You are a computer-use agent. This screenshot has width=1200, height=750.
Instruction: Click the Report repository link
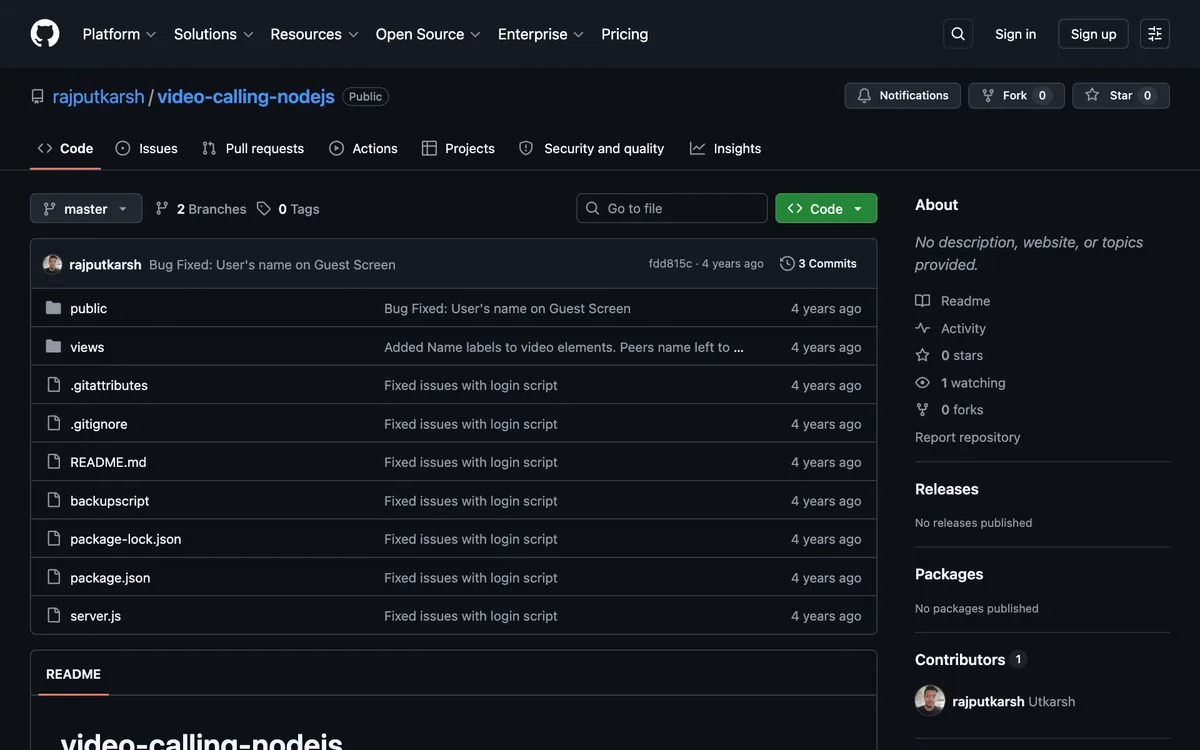coord(967,437)
